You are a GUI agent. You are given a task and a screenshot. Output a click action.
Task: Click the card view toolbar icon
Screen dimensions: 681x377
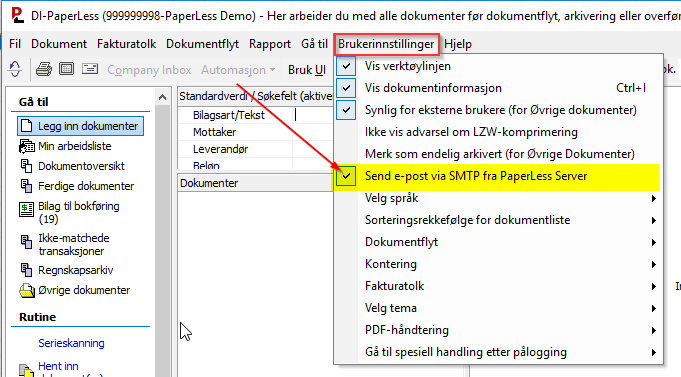[x=90, y=69]
